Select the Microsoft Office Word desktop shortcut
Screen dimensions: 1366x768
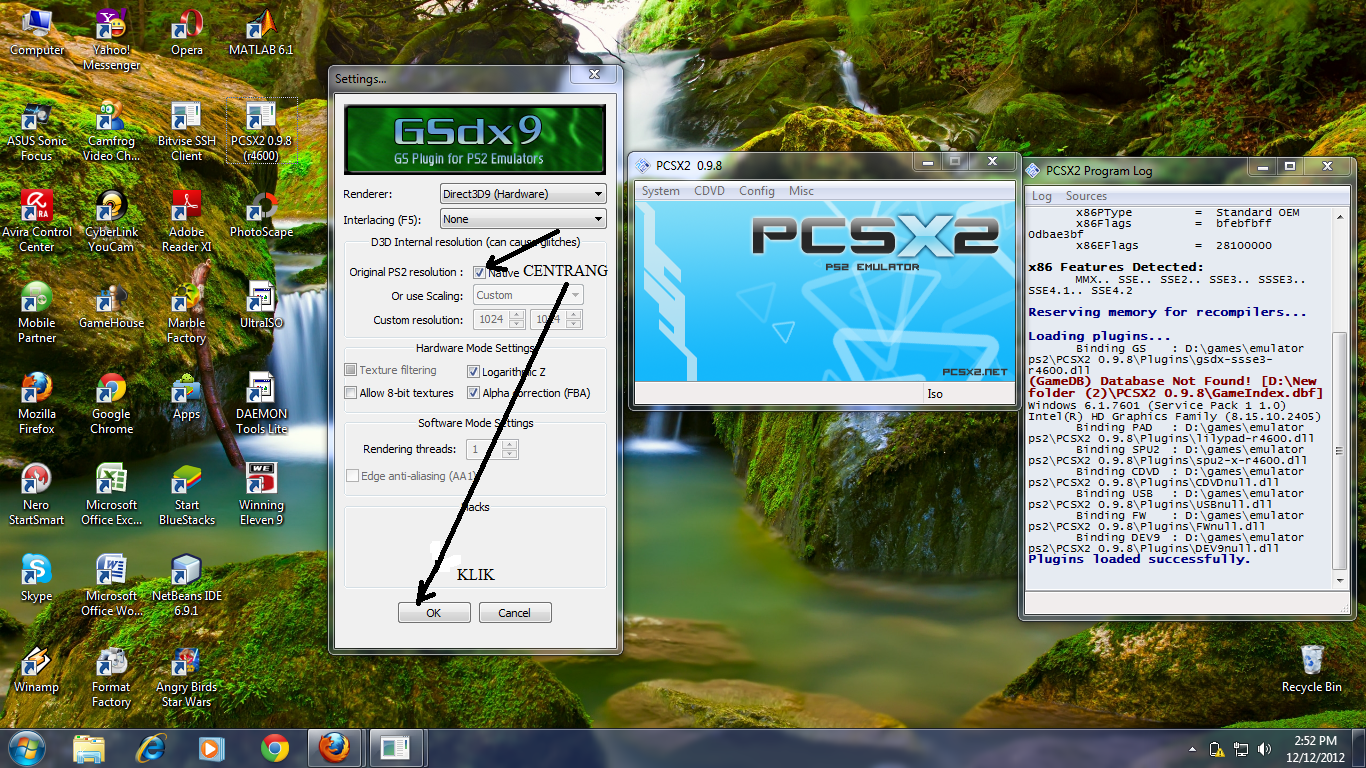111,586
